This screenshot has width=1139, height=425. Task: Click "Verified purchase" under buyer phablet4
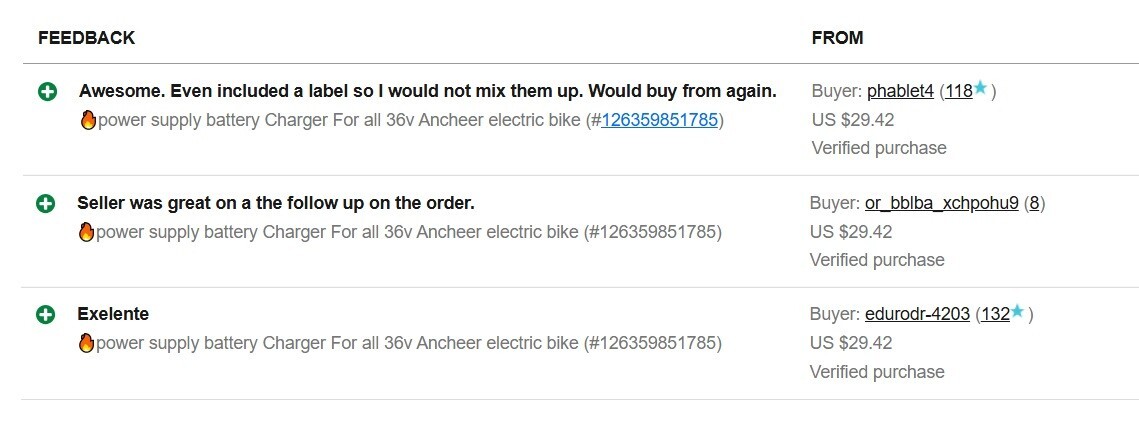879,148
